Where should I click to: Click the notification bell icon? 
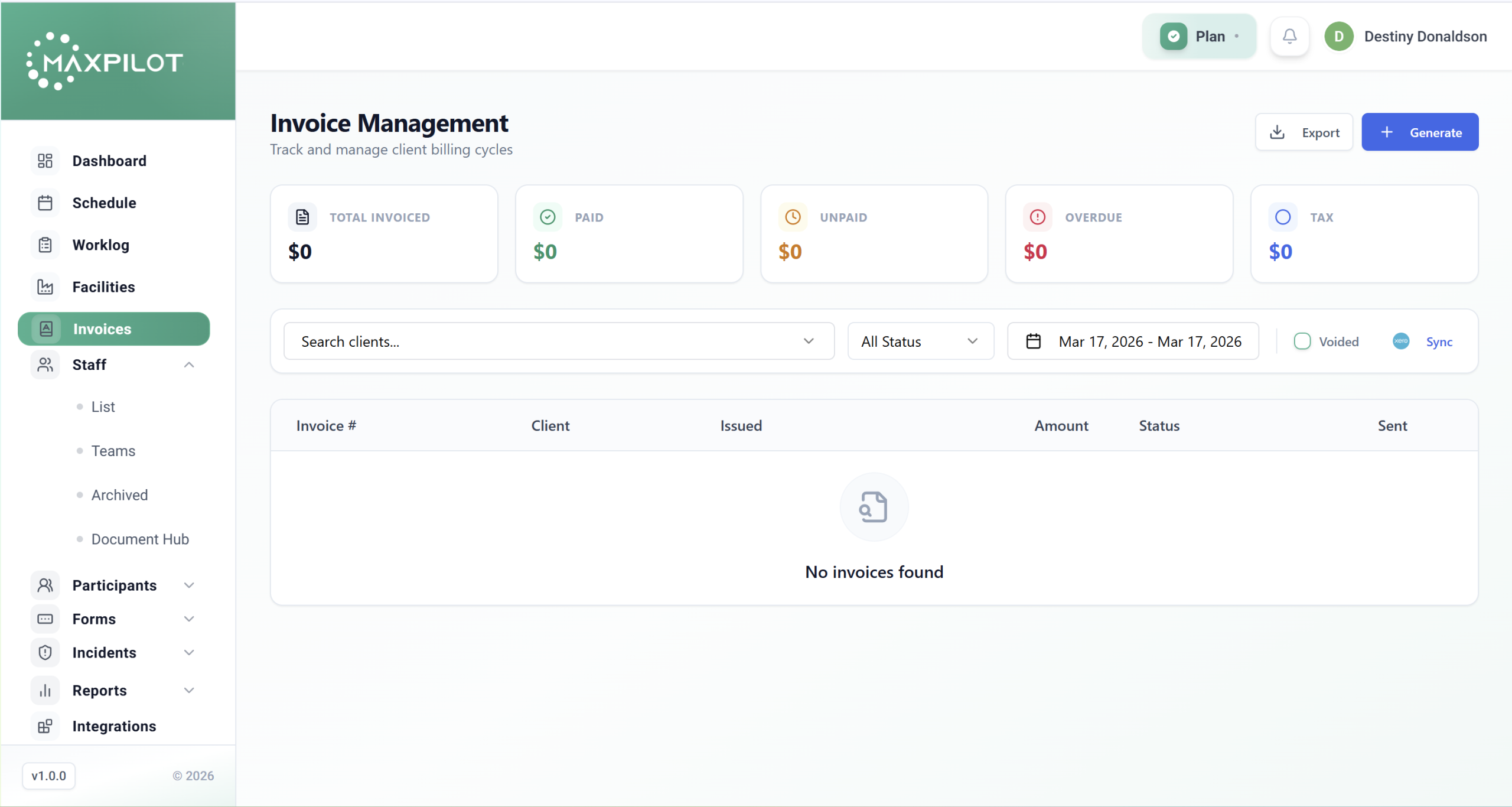coord(1289,37)
